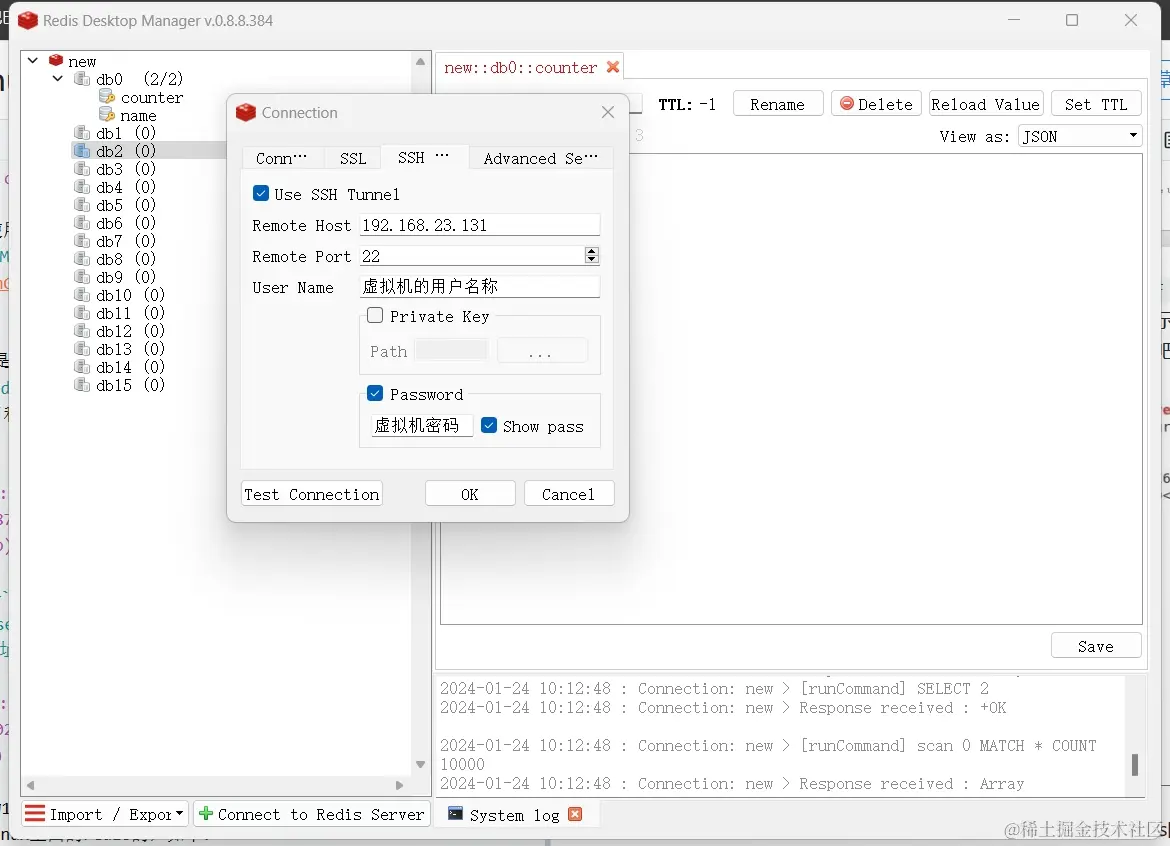Switch to the SSL tab
The image size is (1170, 846).
(x=352, y=157)
